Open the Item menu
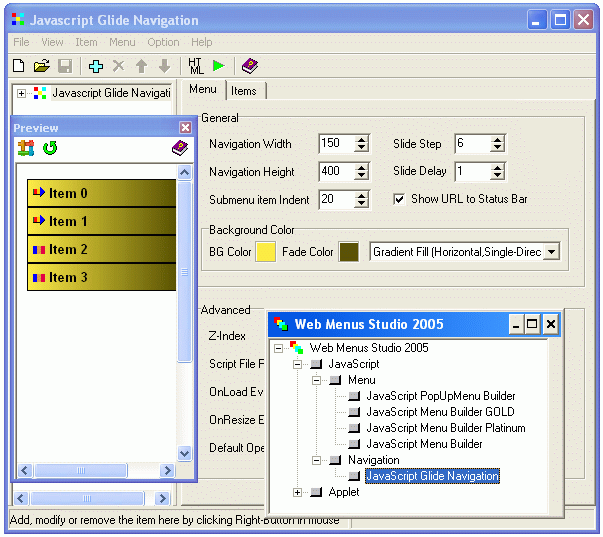The height and width of the screenshot is (537, 603). coord(86,42)
